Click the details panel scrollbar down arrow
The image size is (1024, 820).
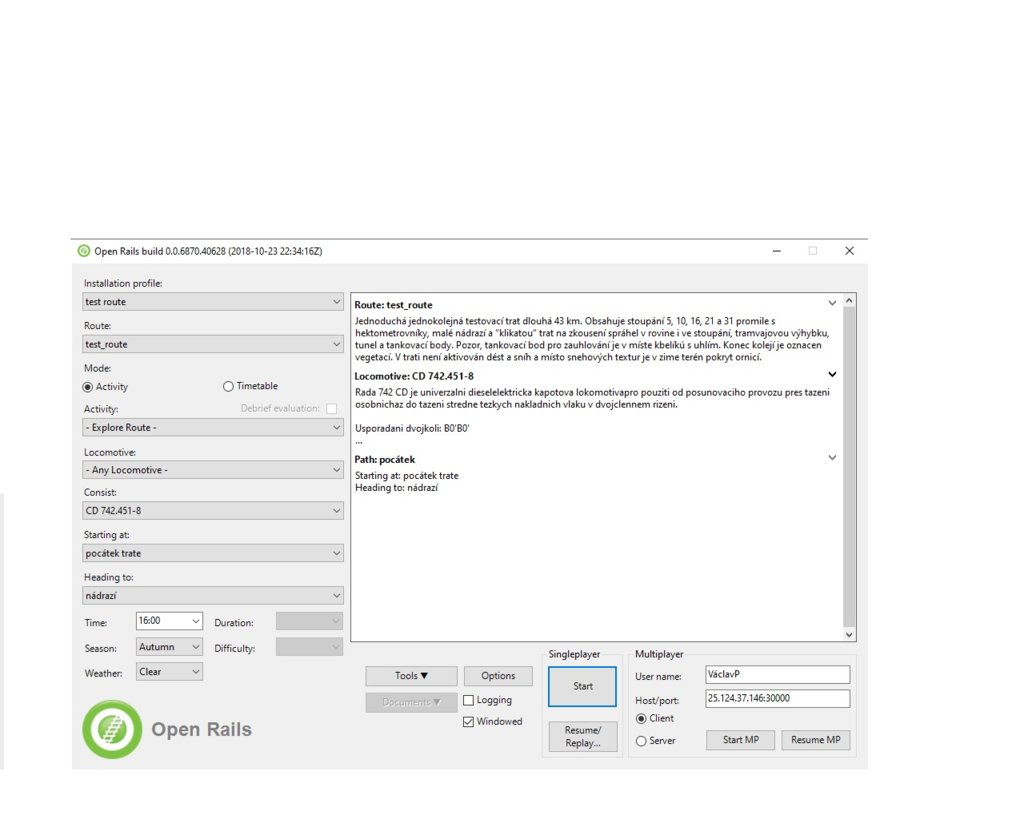tap(849, 635)
